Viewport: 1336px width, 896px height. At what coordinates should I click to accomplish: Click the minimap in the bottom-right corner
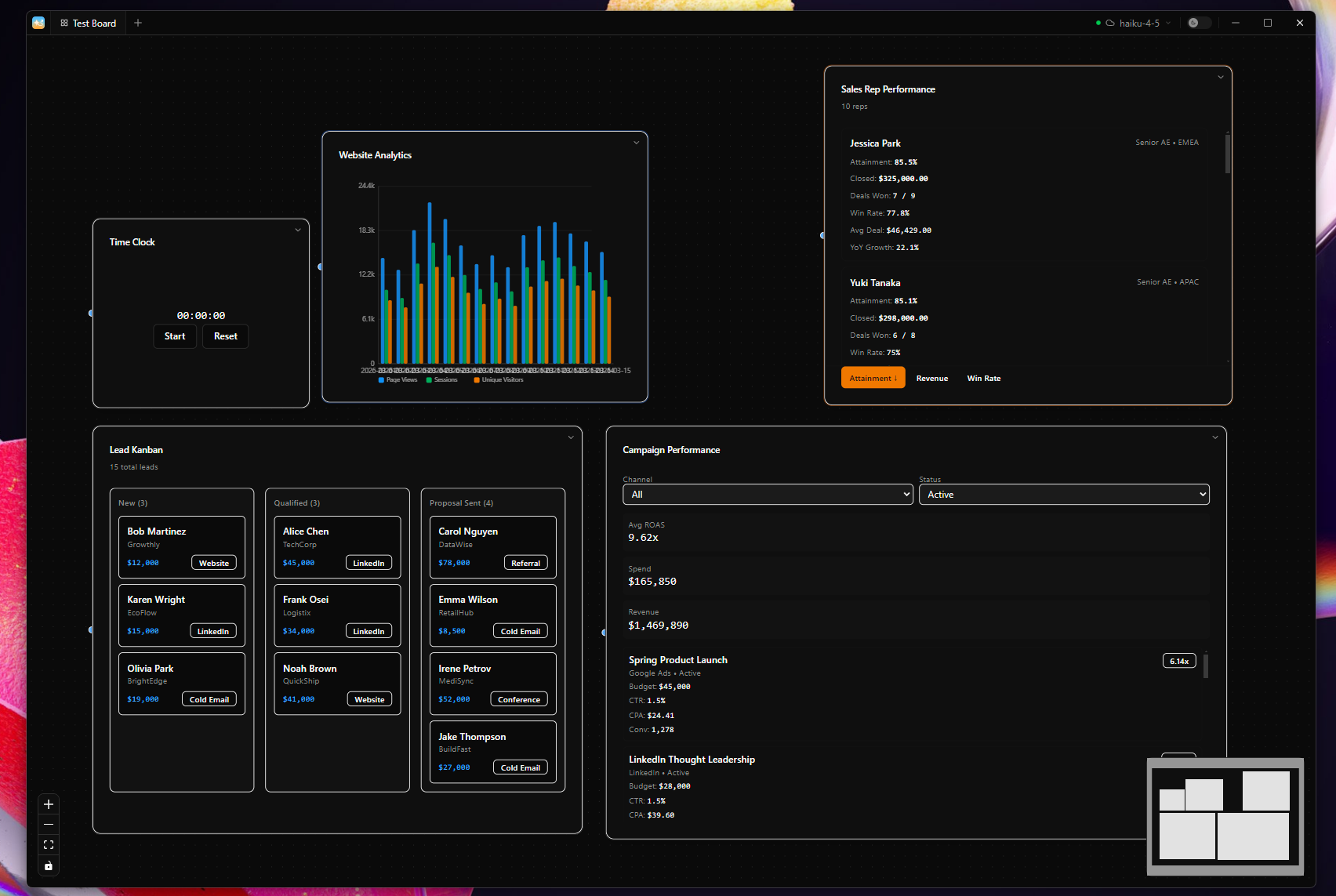pyautogui.click(x=1226, y=817)
